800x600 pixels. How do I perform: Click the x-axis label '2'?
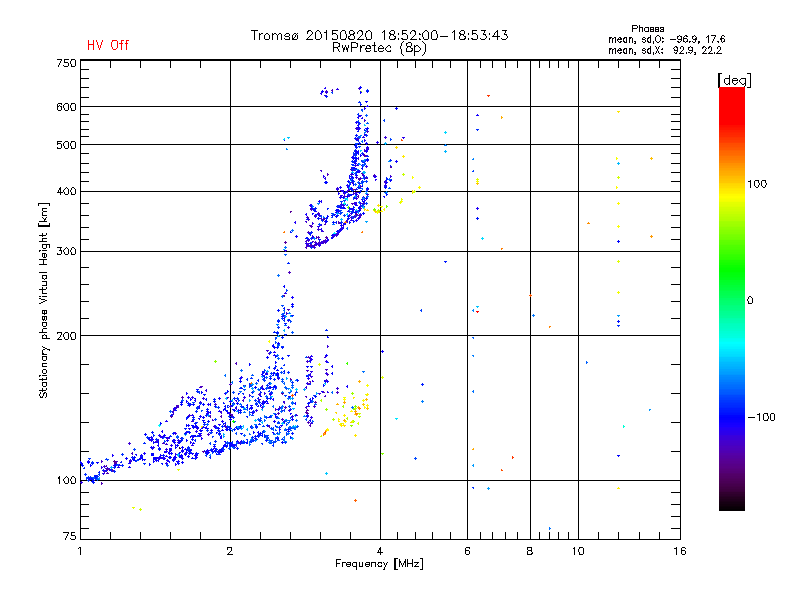230,551
